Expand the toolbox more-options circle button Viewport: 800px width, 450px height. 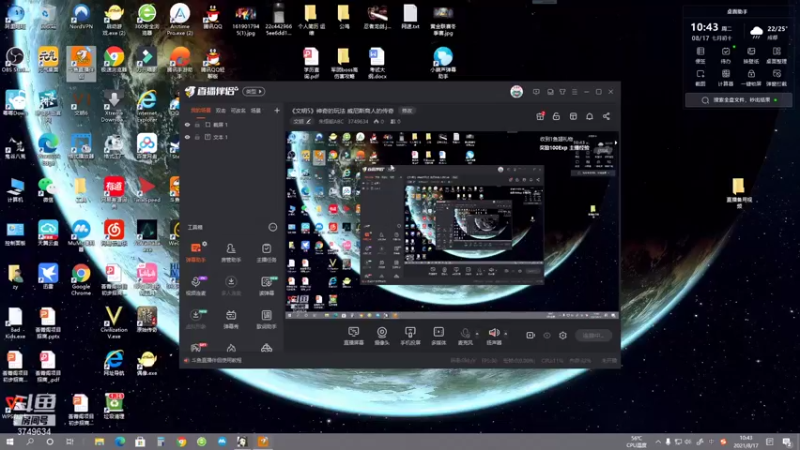click(x=273, y=227)
